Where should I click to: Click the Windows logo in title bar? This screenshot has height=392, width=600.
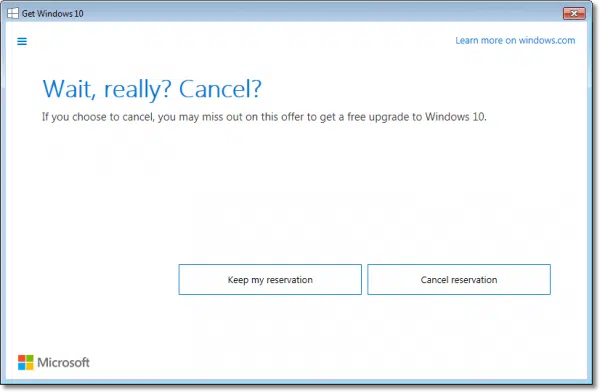click(13, 13)
